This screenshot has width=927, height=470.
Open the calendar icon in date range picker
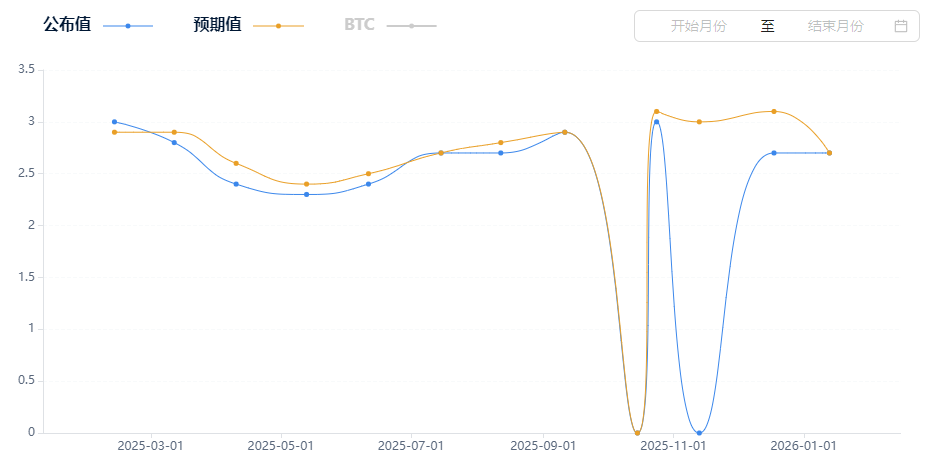[900, 26]
